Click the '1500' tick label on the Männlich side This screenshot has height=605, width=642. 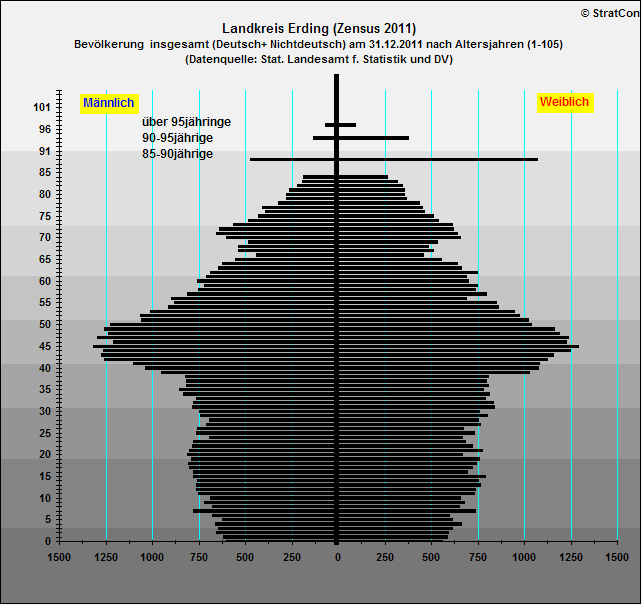click(59, 558)
